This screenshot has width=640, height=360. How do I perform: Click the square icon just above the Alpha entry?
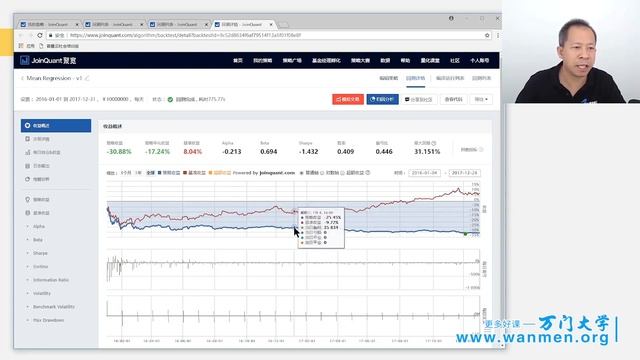(x=27, y=213)
